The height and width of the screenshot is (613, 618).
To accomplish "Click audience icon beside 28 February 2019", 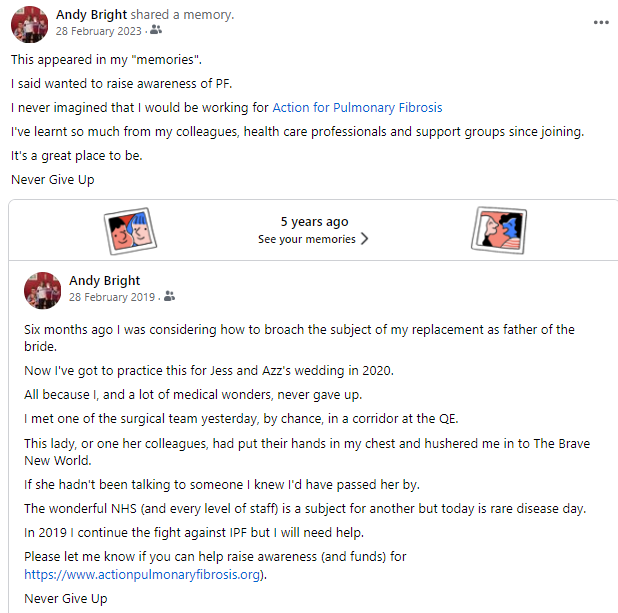I will 169,297.
